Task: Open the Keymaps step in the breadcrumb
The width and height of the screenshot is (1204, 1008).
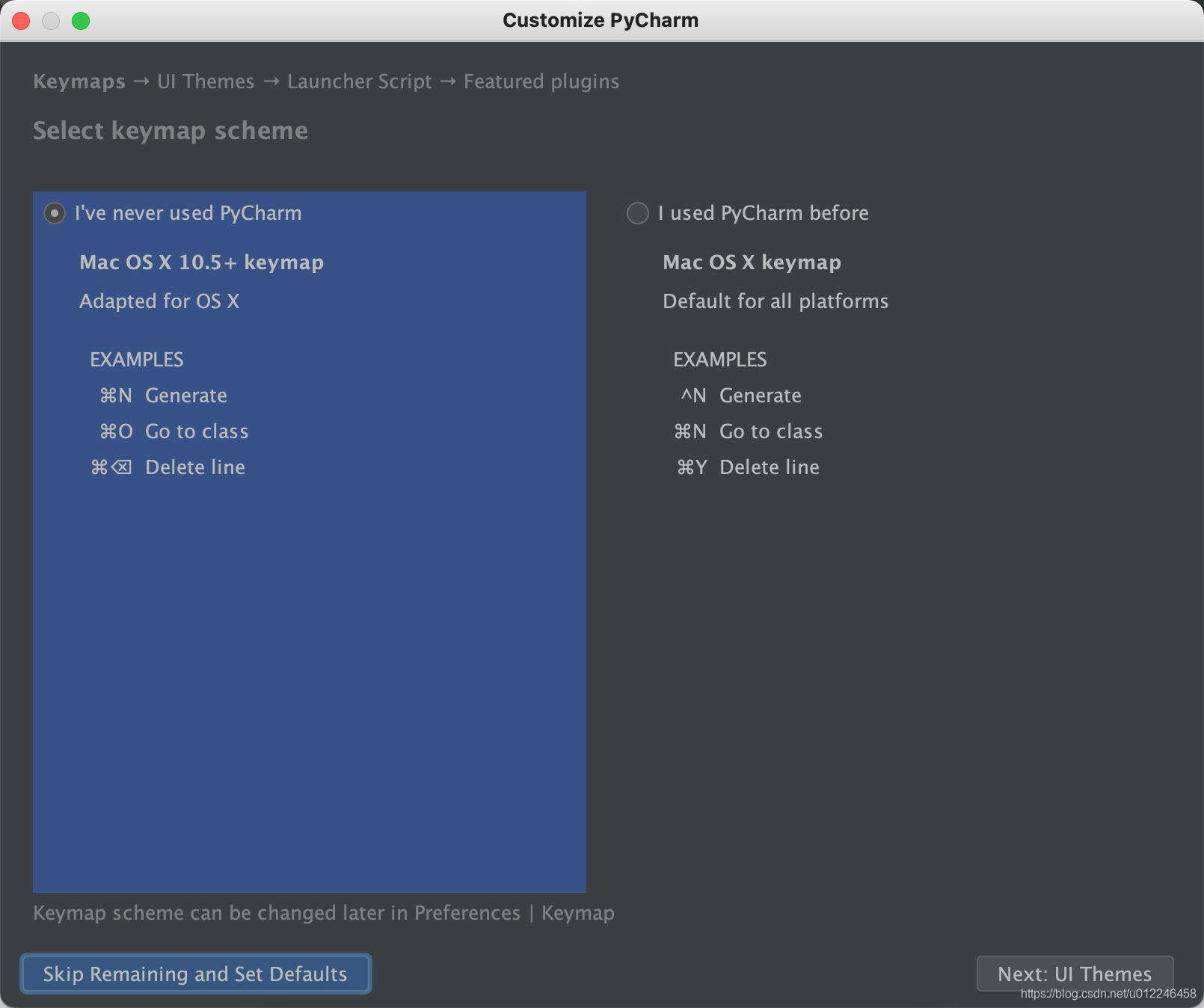Action: tap(79, 82)
